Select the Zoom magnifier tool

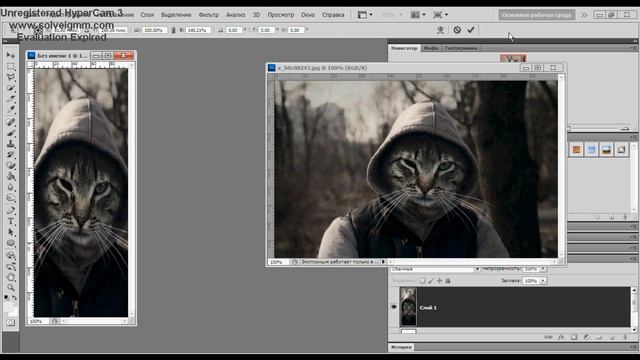coord(11,288)
